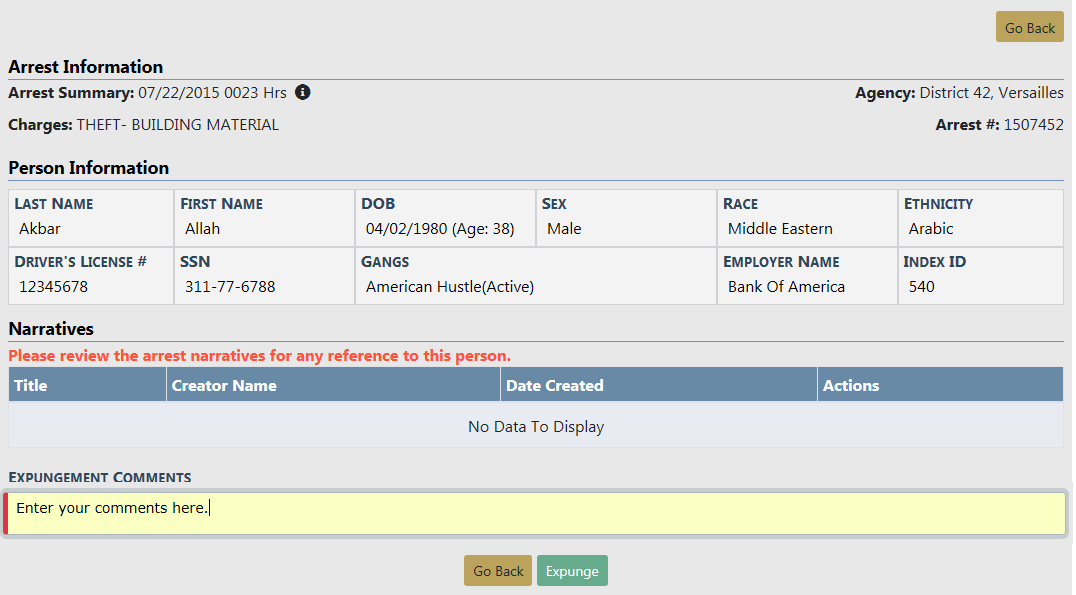
Task: Sort by the Date Created column header
Action: (555, 385)
